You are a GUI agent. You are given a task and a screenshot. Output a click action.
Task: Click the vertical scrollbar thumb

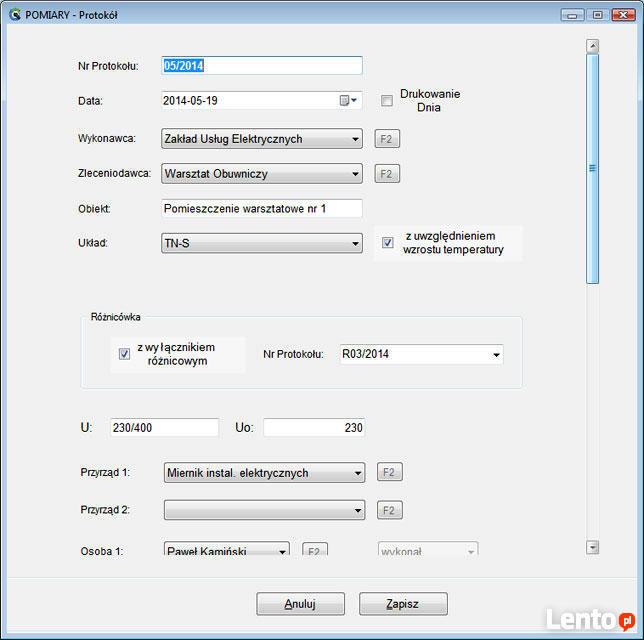point(592,168)
